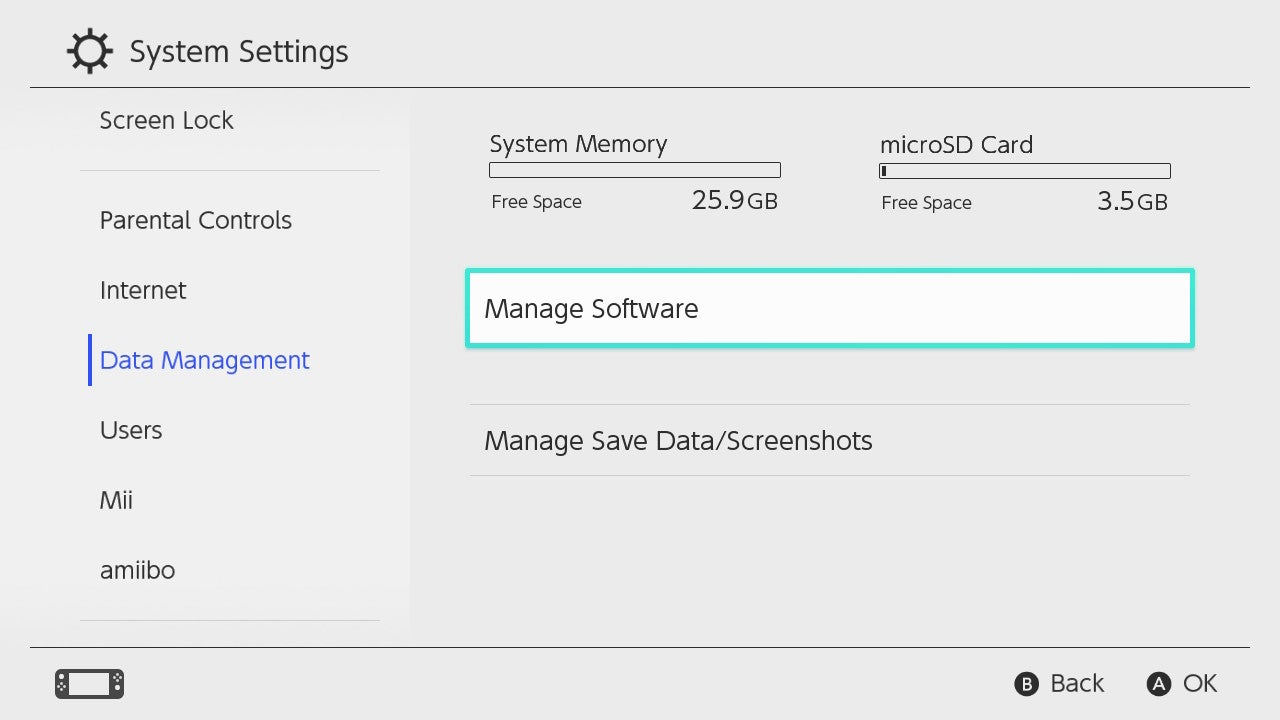The image size is (1280, 720).
Task: Choose Mii from the settings list
Action: pyautogui.click(x=116, y=501)
